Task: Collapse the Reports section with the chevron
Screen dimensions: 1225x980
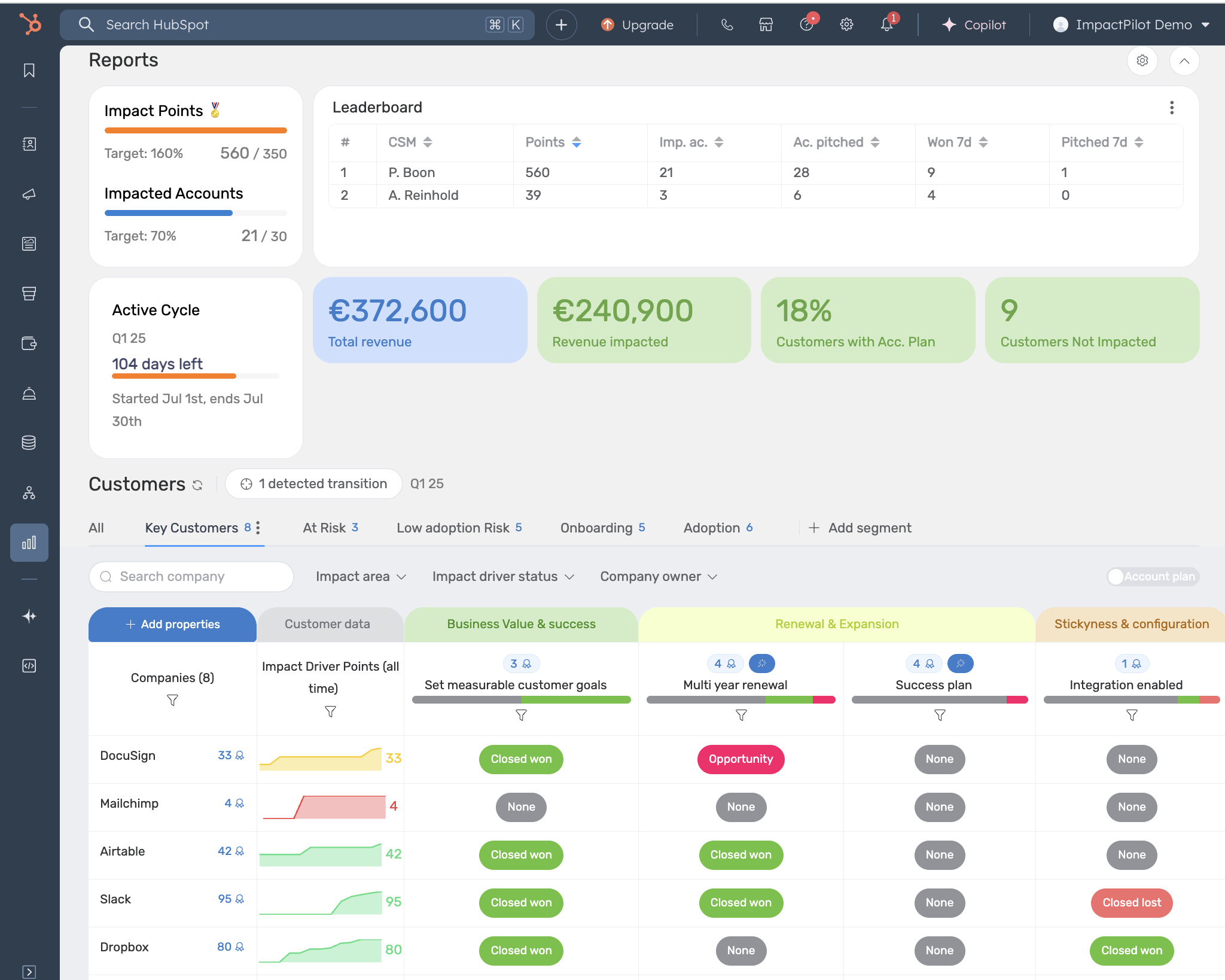Action: [x=1184, y=60]
